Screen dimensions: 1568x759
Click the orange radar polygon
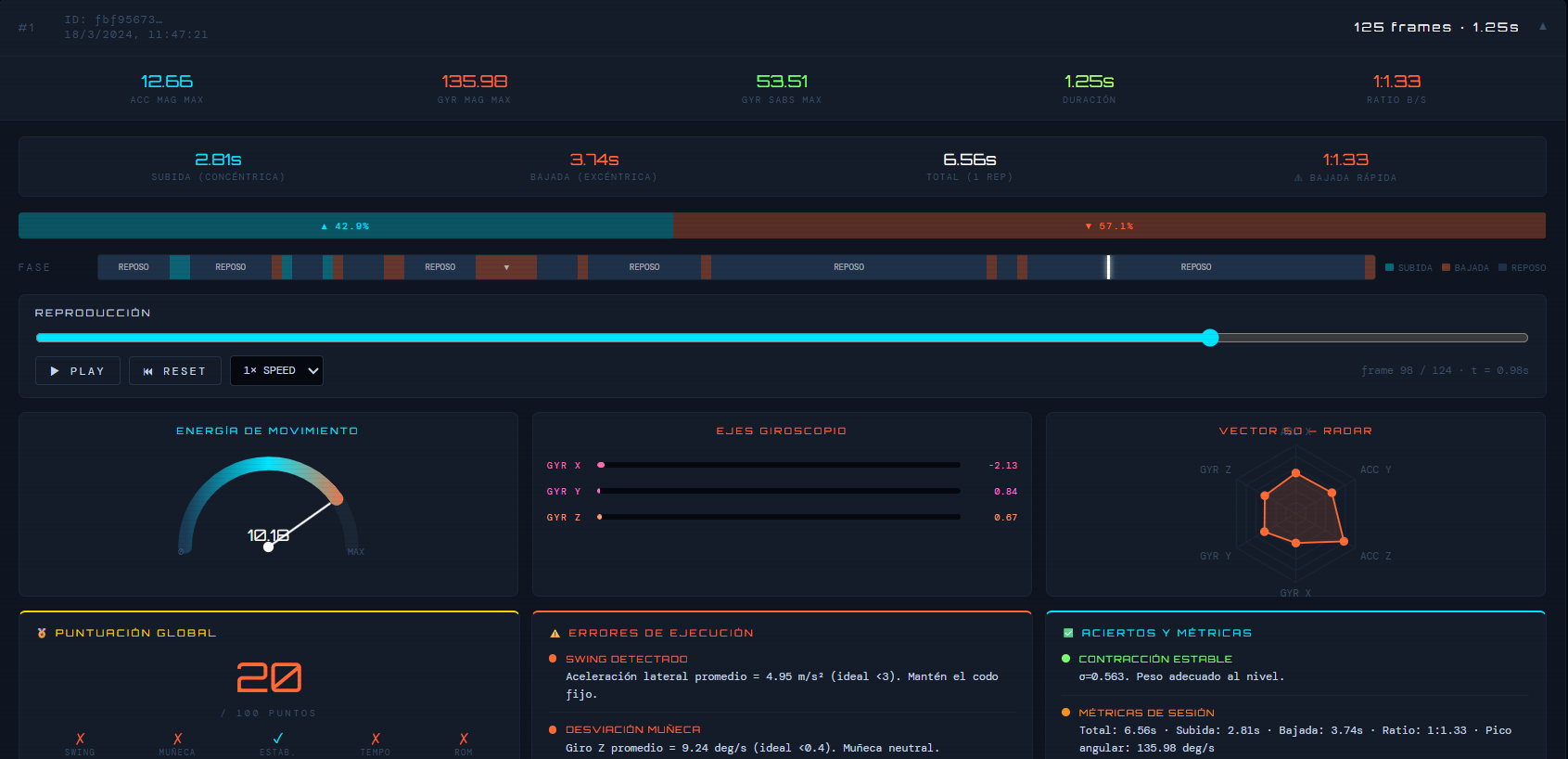tap(1303, 510)
